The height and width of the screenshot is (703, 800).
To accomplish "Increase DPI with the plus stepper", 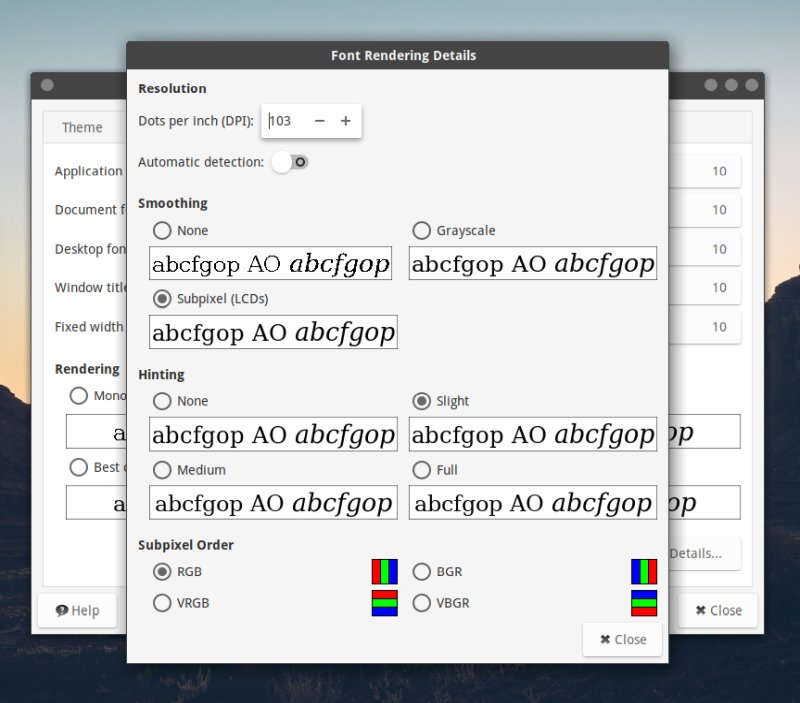I will pyautogui.click(x=345, y=121).
